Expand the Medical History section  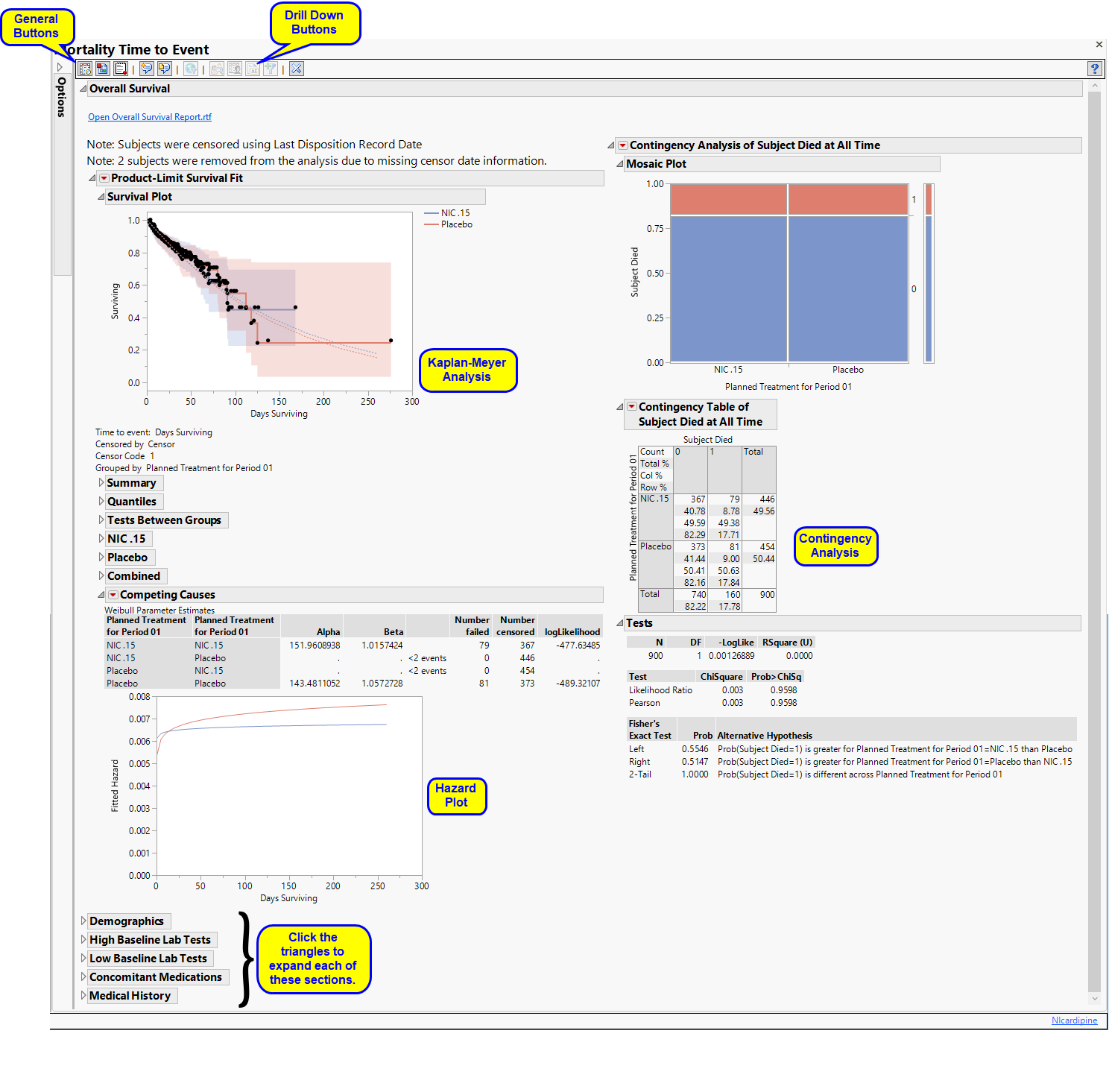(83, 996)
